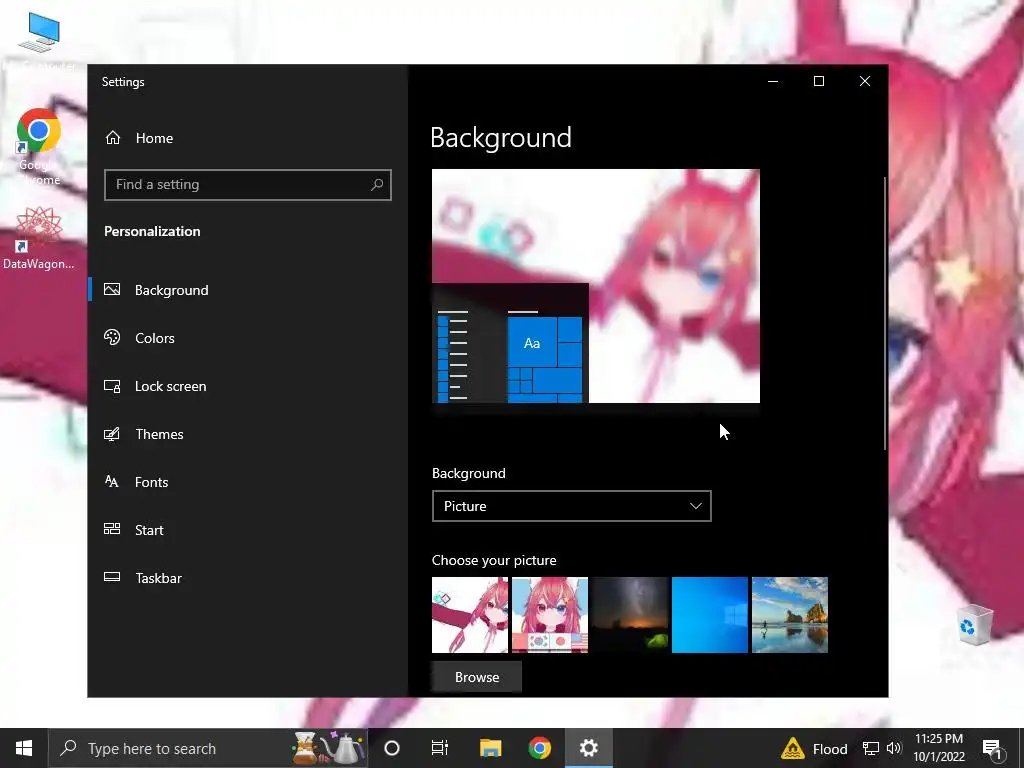Maximize the Settings window

click(819, 81)
